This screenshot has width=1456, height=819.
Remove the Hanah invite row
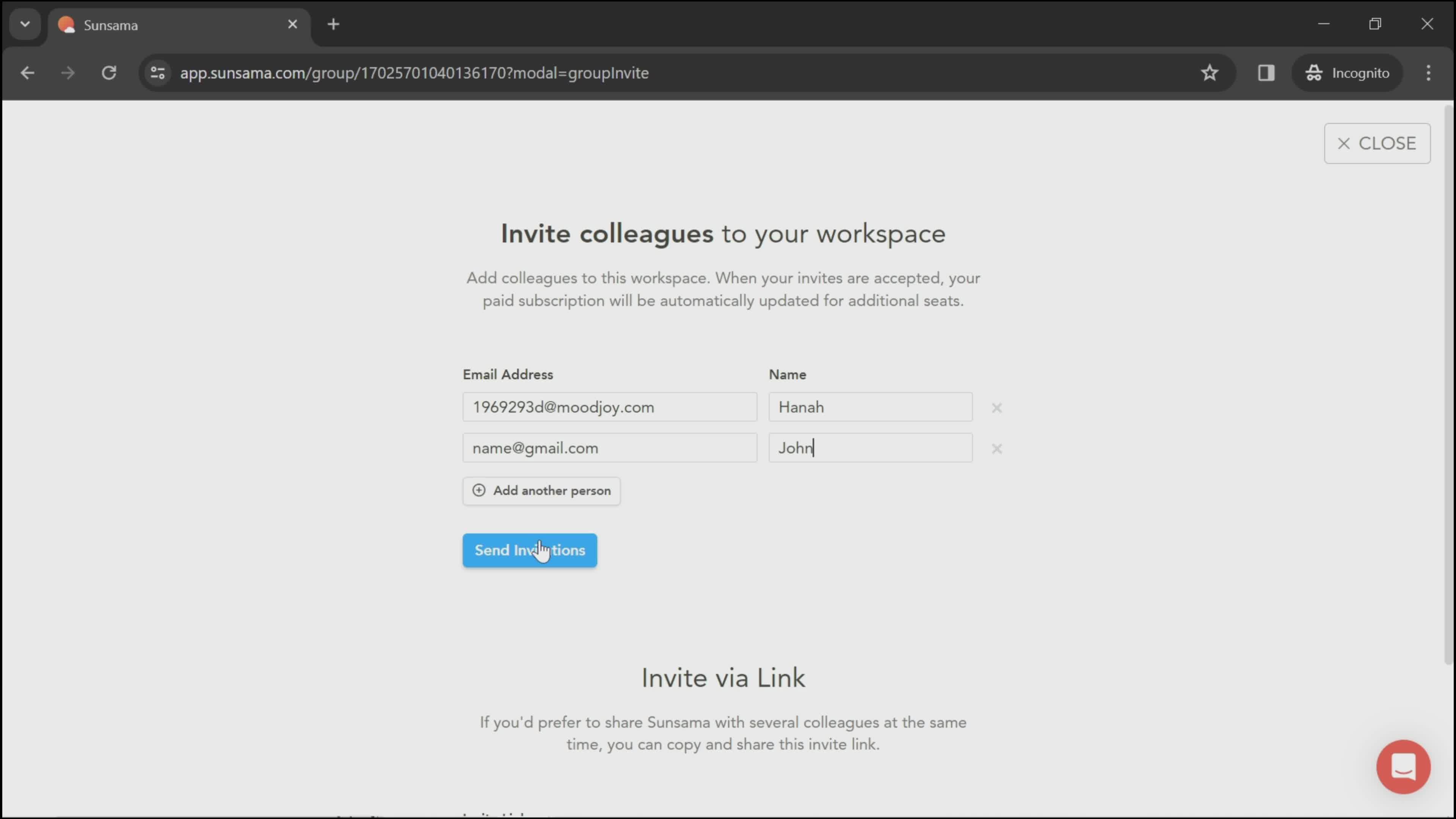point(997,407)
